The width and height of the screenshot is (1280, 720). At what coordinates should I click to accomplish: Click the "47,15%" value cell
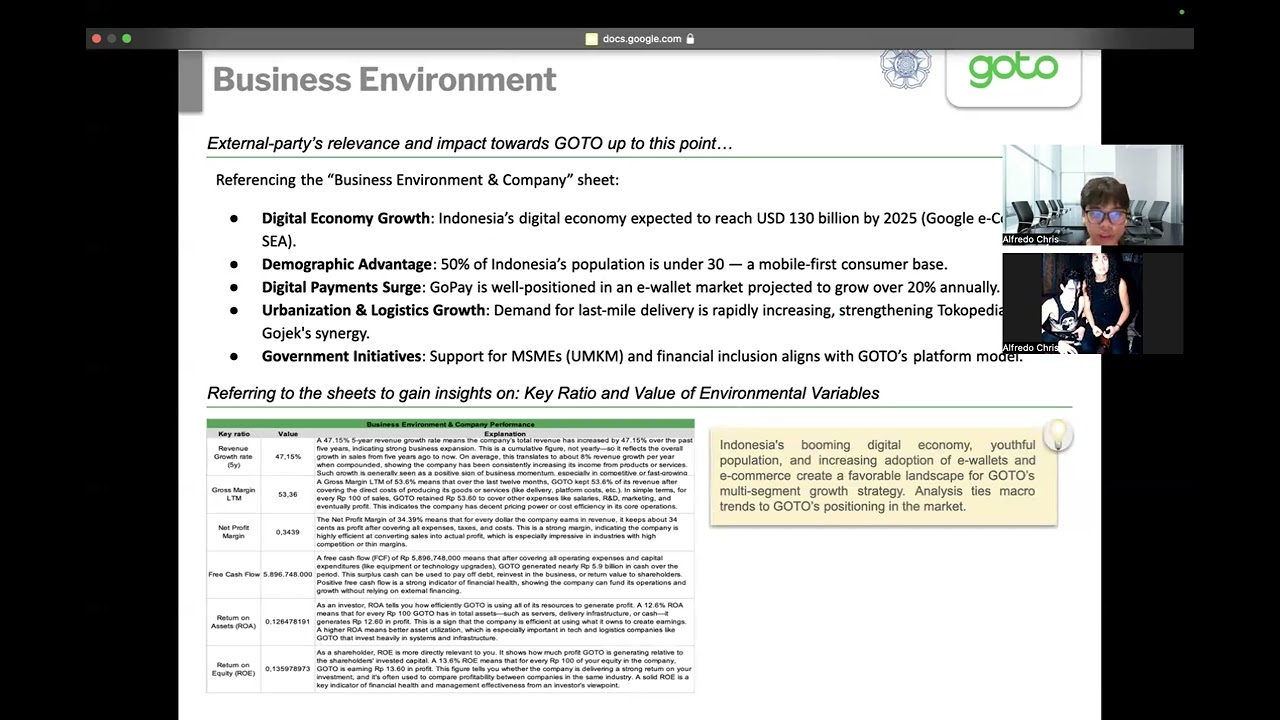click(x=288, y=456)
